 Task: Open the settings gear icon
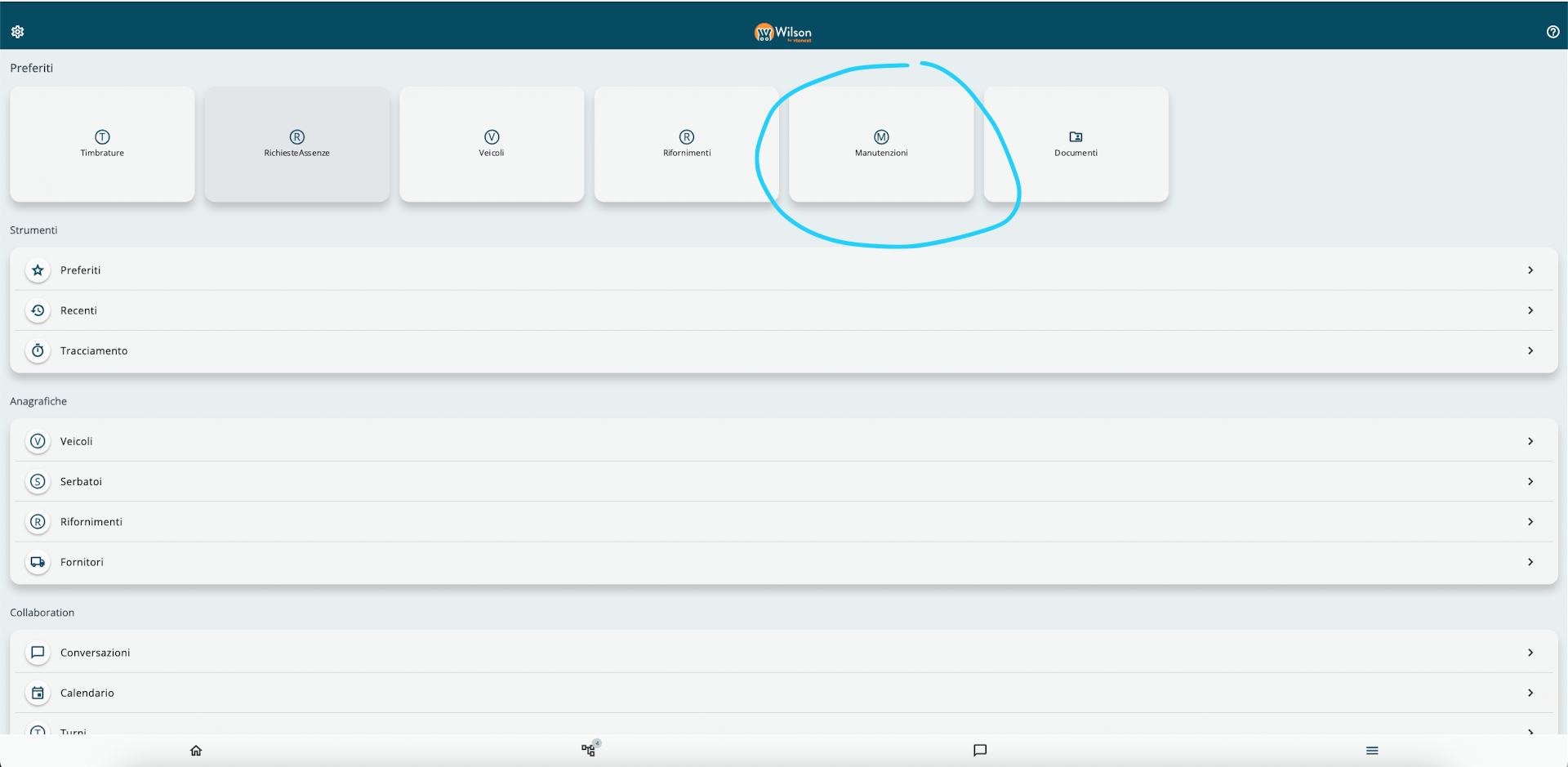point(18,32)
